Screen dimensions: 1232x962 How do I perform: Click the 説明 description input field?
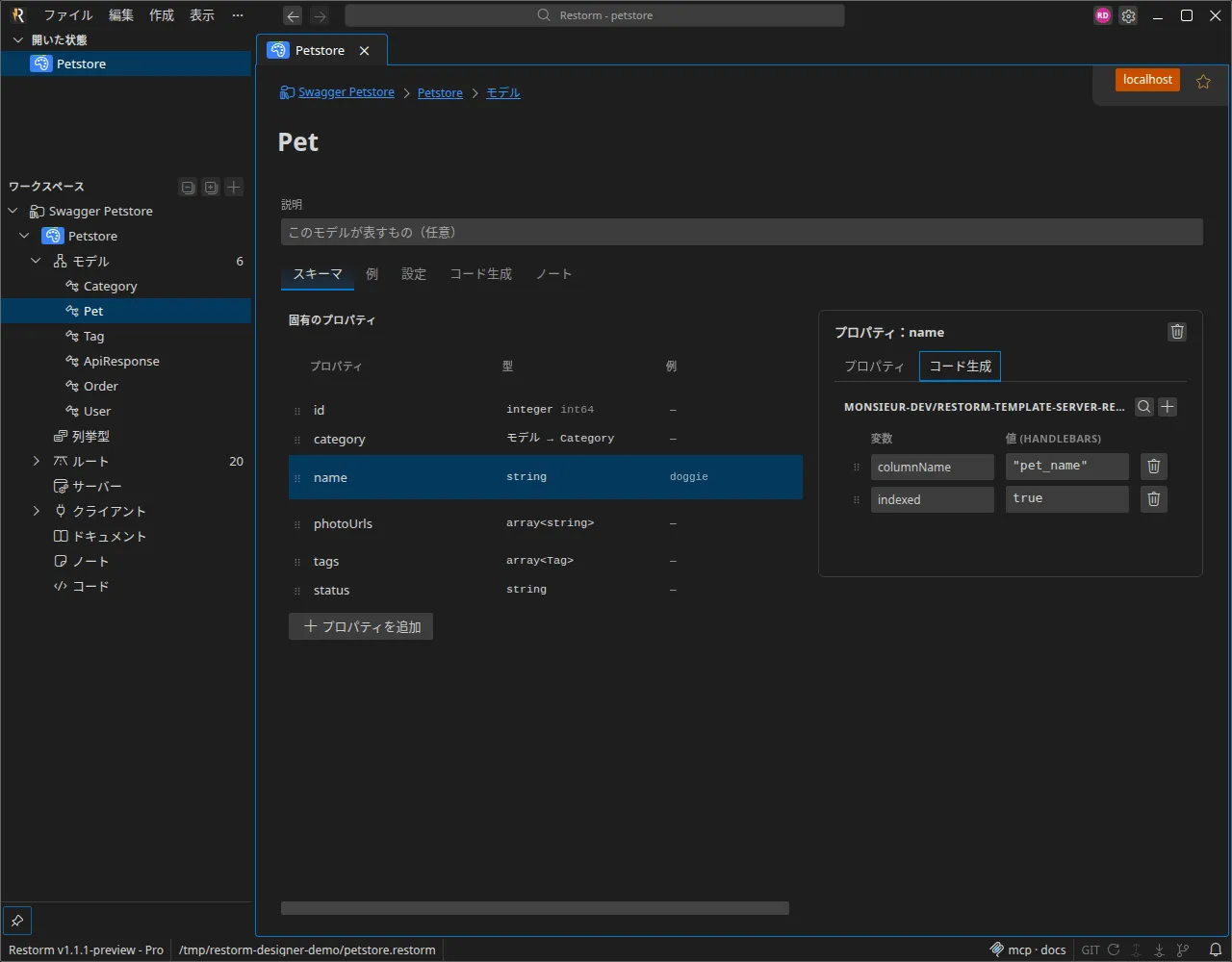click(x=742, y=232)
